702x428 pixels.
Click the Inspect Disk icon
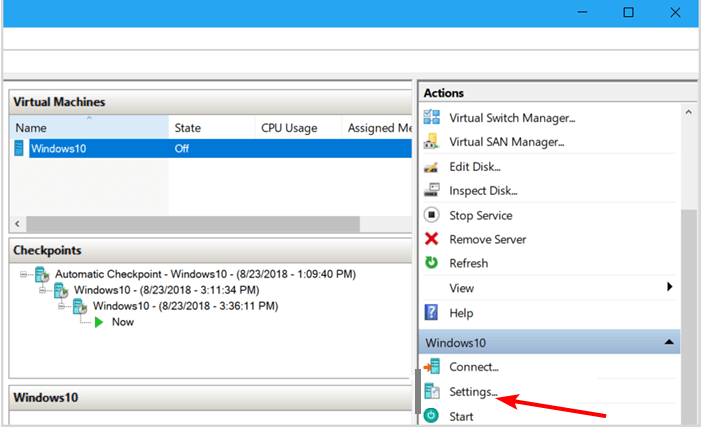click(x=432, y=191)
